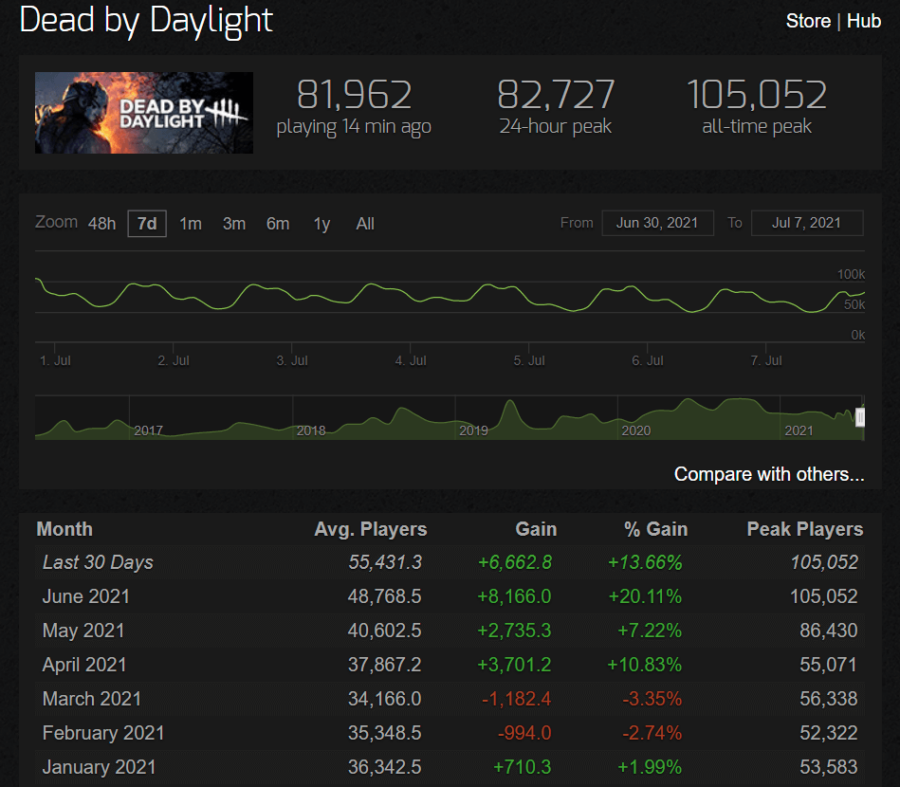Screen dimensions: 900x787
Task: Select the May 2021 row label
Action: (x=83, y=631)
